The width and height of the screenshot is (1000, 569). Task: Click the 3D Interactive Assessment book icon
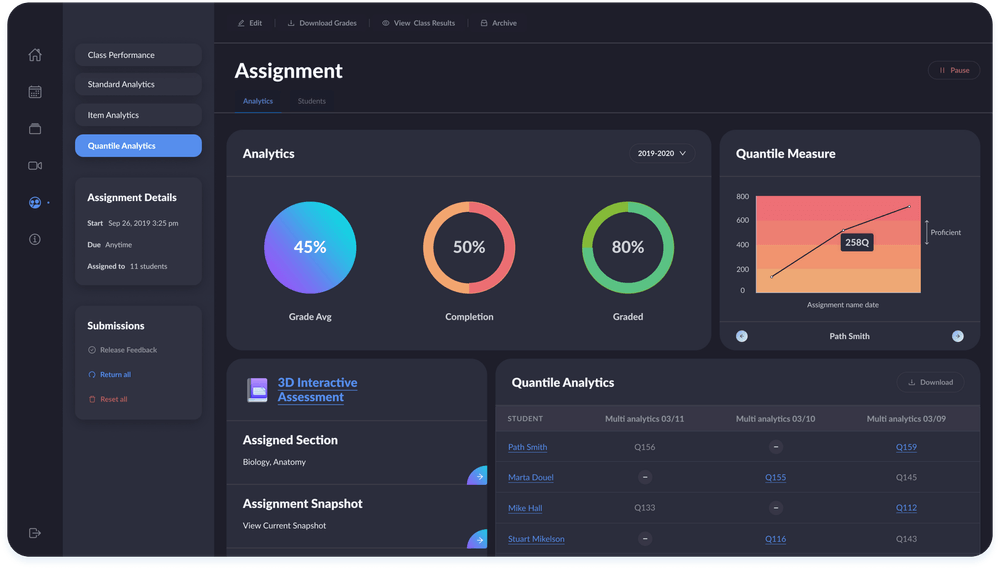(258, 390)
